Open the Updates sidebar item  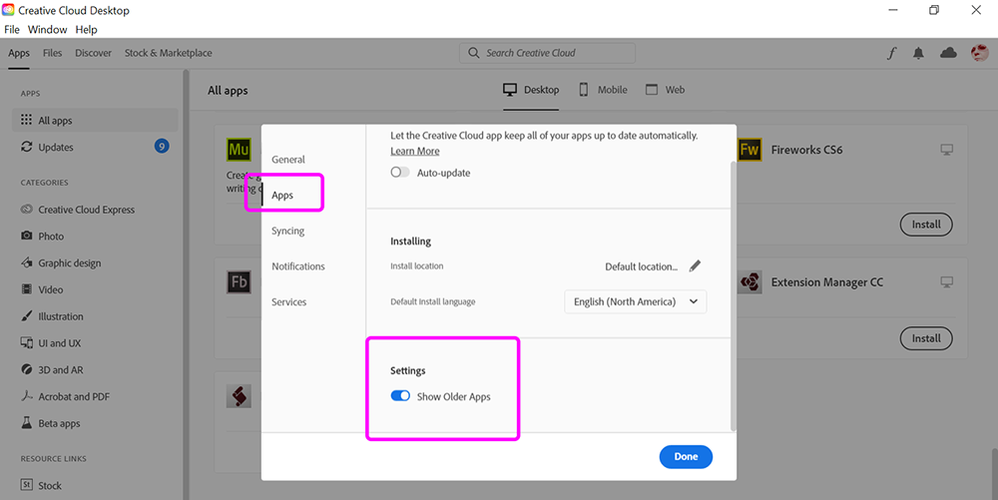click(x=56, y=147)
